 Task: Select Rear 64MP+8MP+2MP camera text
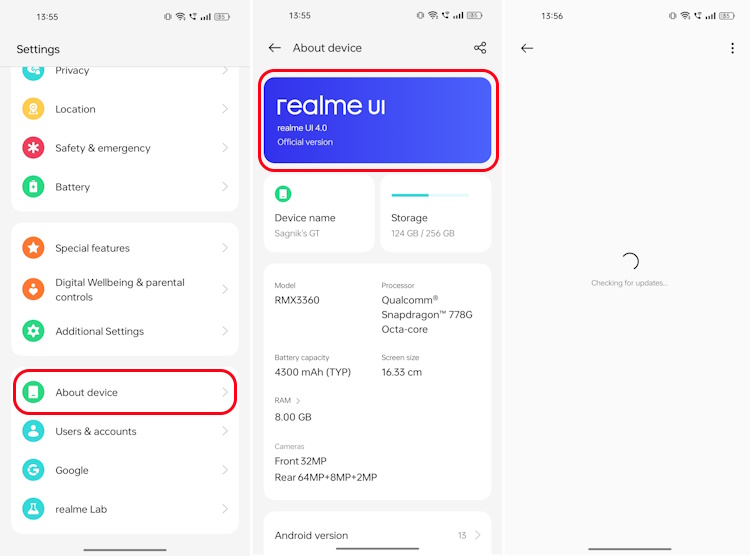click(x=326, y=477)
